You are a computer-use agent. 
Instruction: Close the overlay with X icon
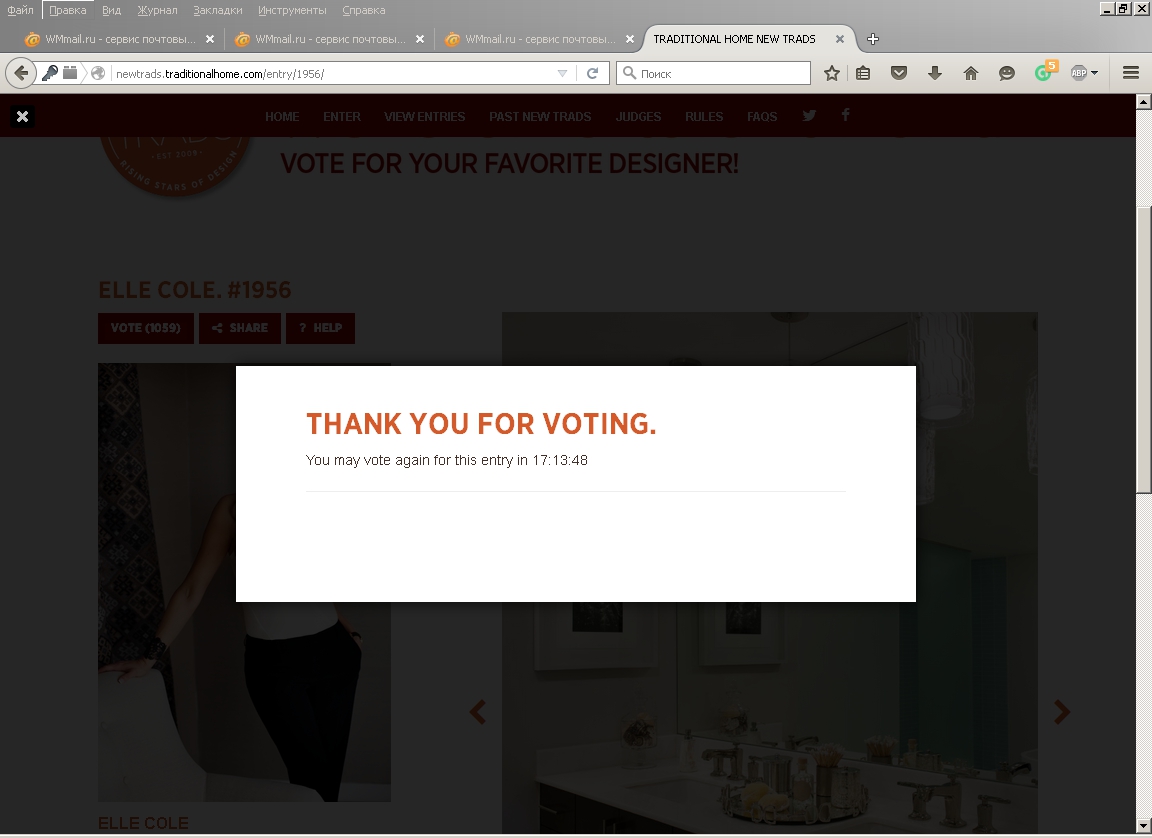pyautogui.click(x=22, y=116)
